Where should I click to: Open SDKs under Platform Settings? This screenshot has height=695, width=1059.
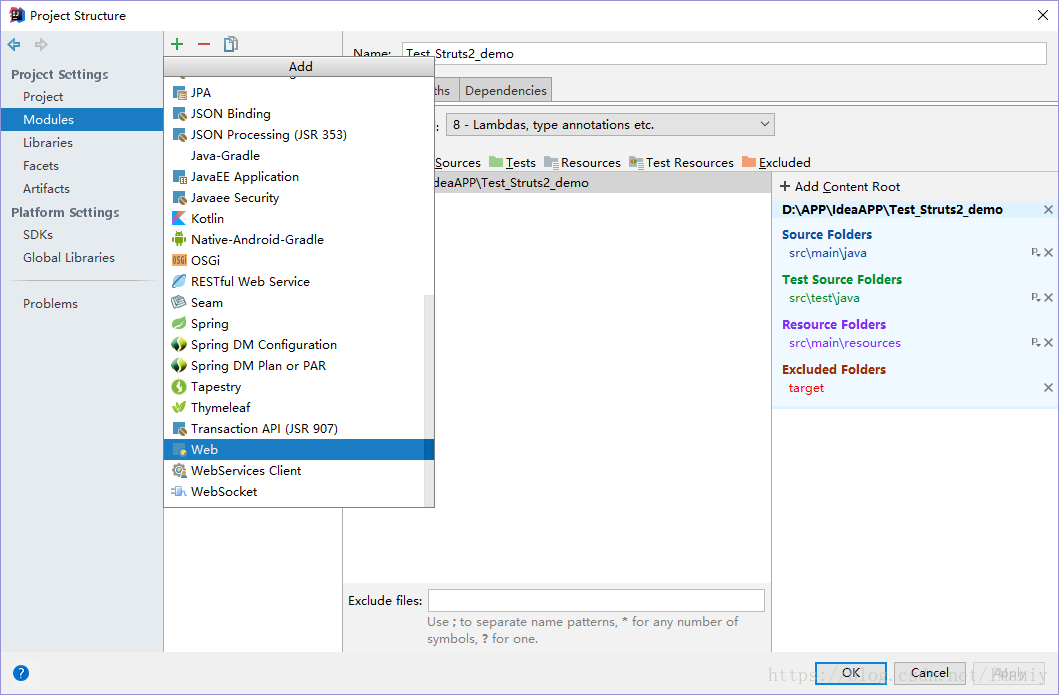tap(82, 234)
